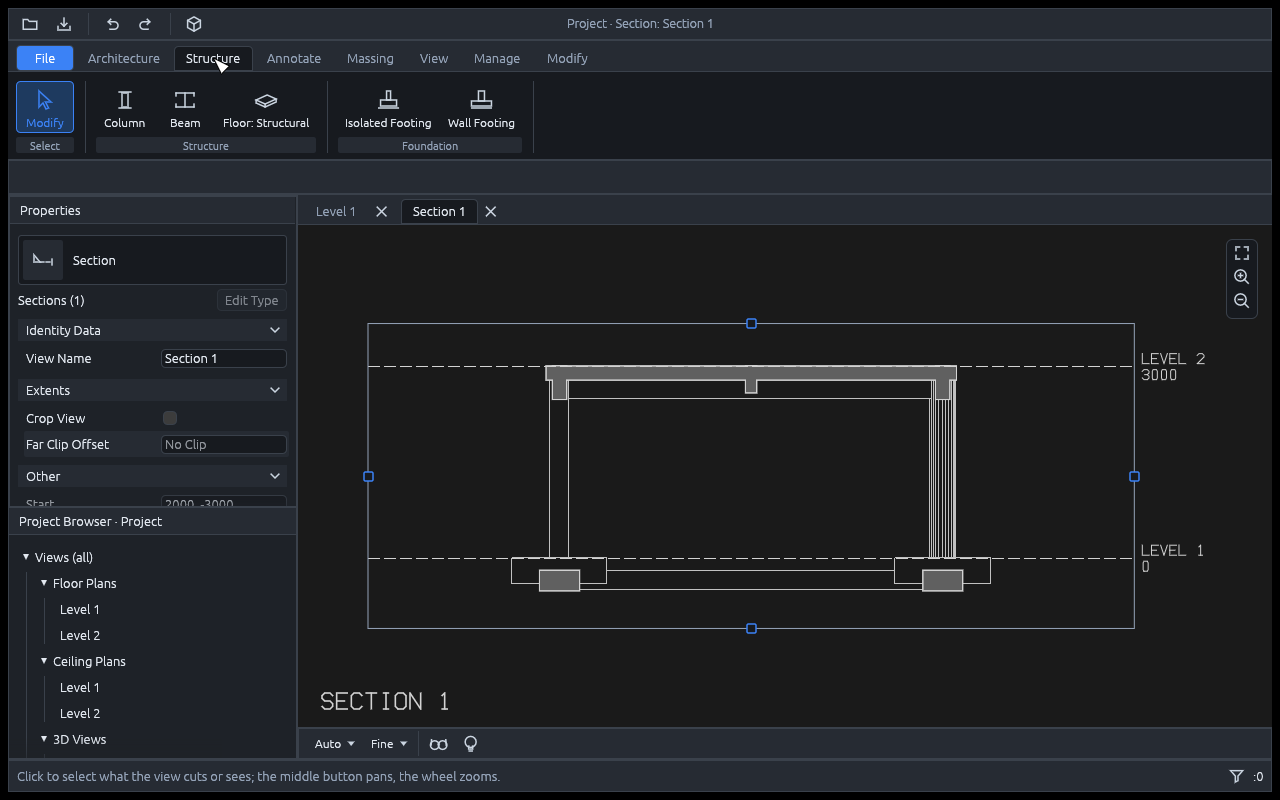The image size is (1280, 800).
Task: Collapse the Floor Plans tree node
Action: [x=44, y=583]
